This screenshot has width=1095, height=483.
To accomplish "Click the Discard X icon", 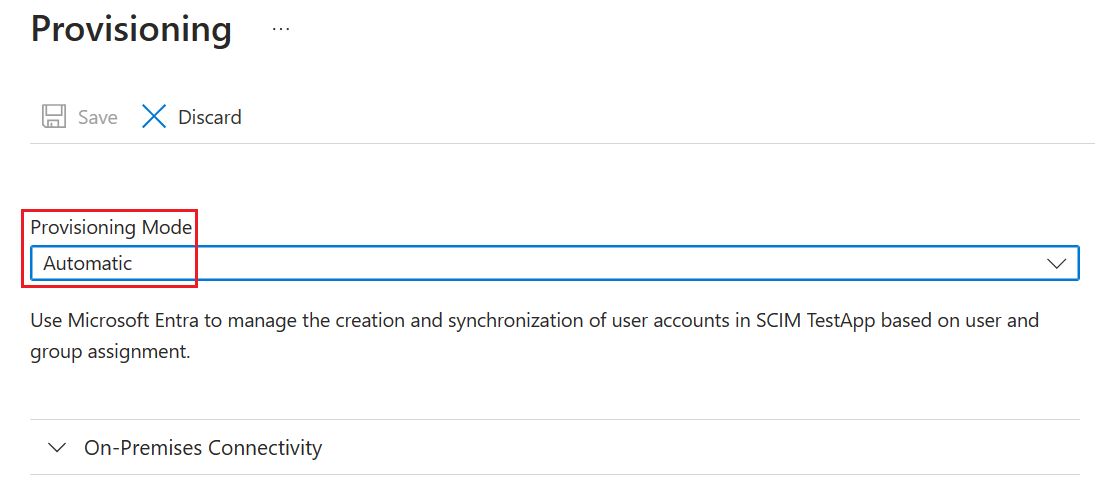I will [154, 117].
